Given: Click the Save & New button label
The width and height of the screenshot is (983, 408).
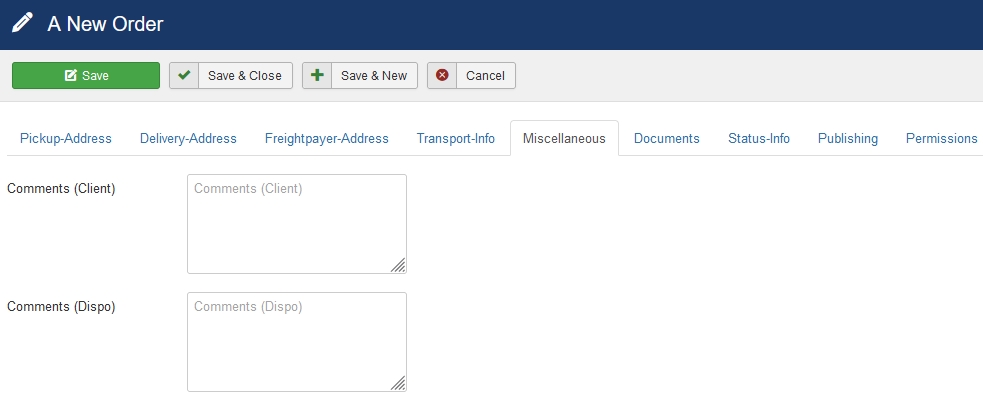Looking at the screenshot, I should (x=374, y=75).
